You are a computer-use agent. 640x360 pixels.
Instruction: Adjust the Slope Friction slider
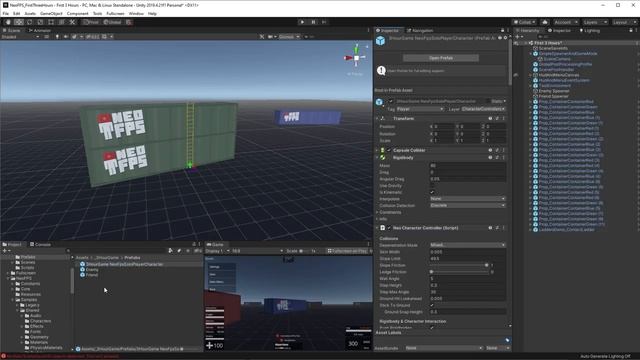459,265
